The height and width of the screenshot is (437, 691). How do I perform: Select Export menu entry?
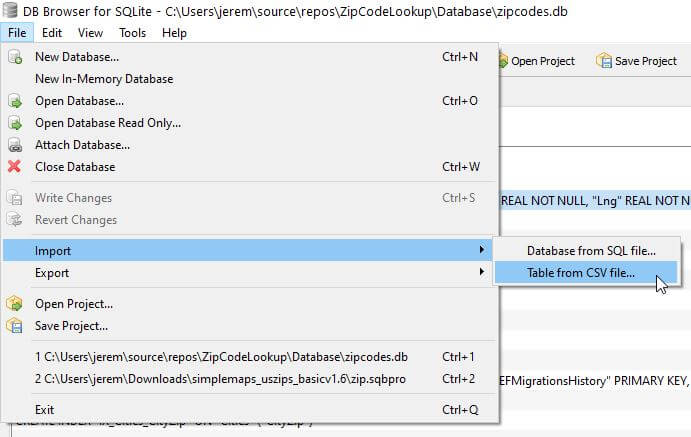click(x=250, y=273)
